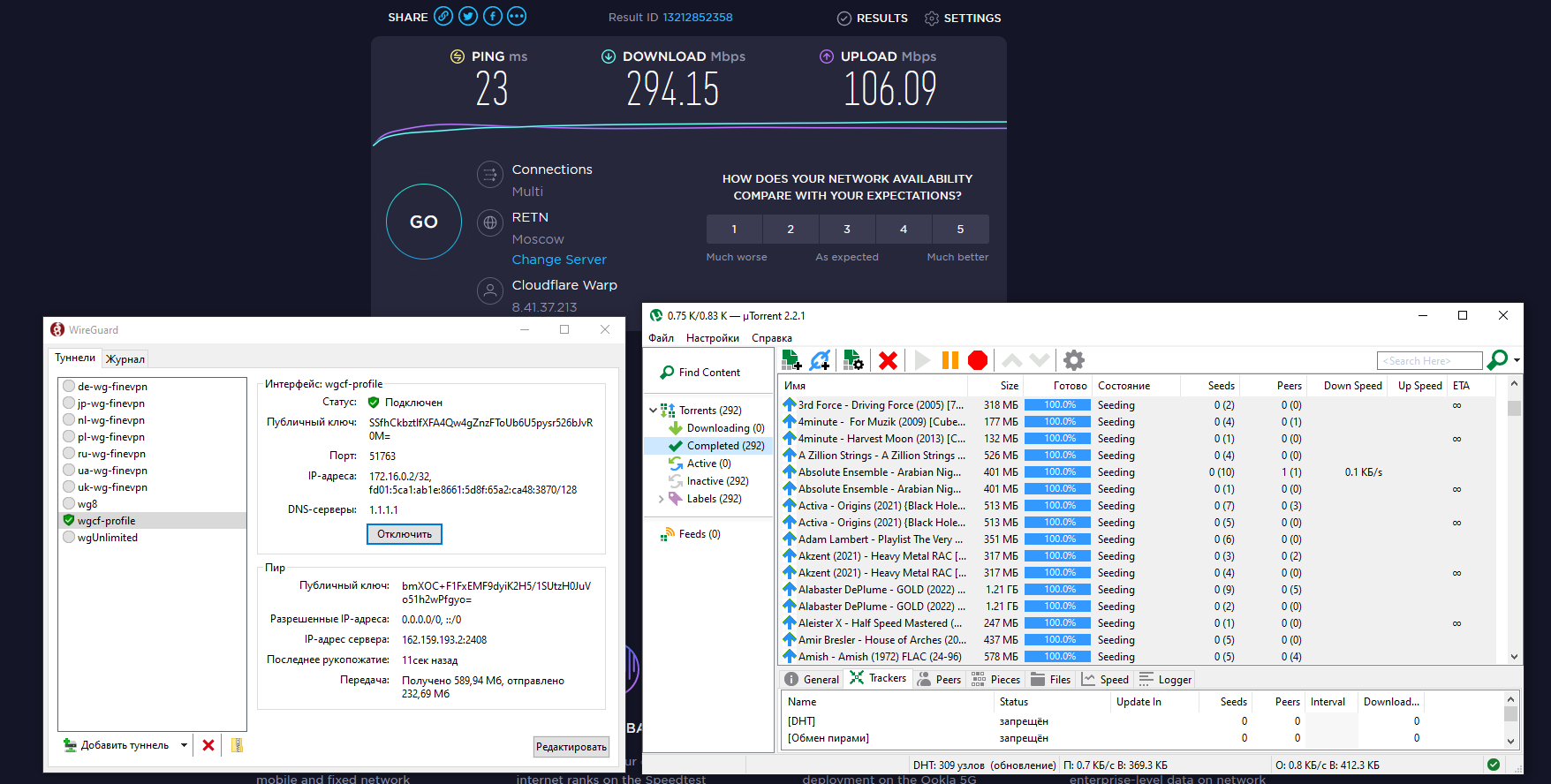This screenshot has width=1551, height=784.
Task: Remove selected torrent with red X
Action: 889,360
